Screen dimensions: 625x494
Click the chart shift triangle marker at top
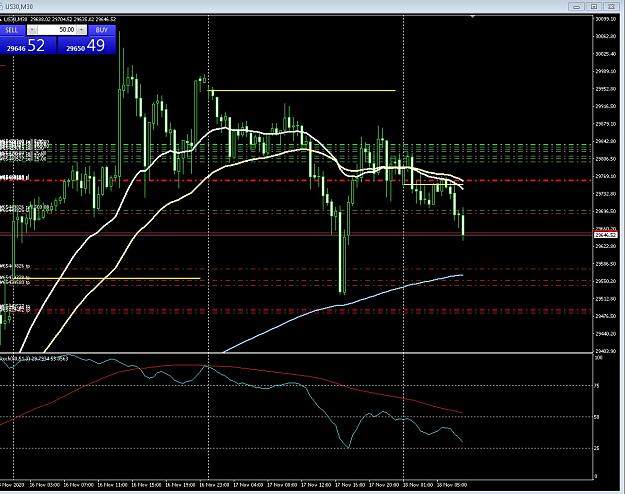[x=473, y=17]
